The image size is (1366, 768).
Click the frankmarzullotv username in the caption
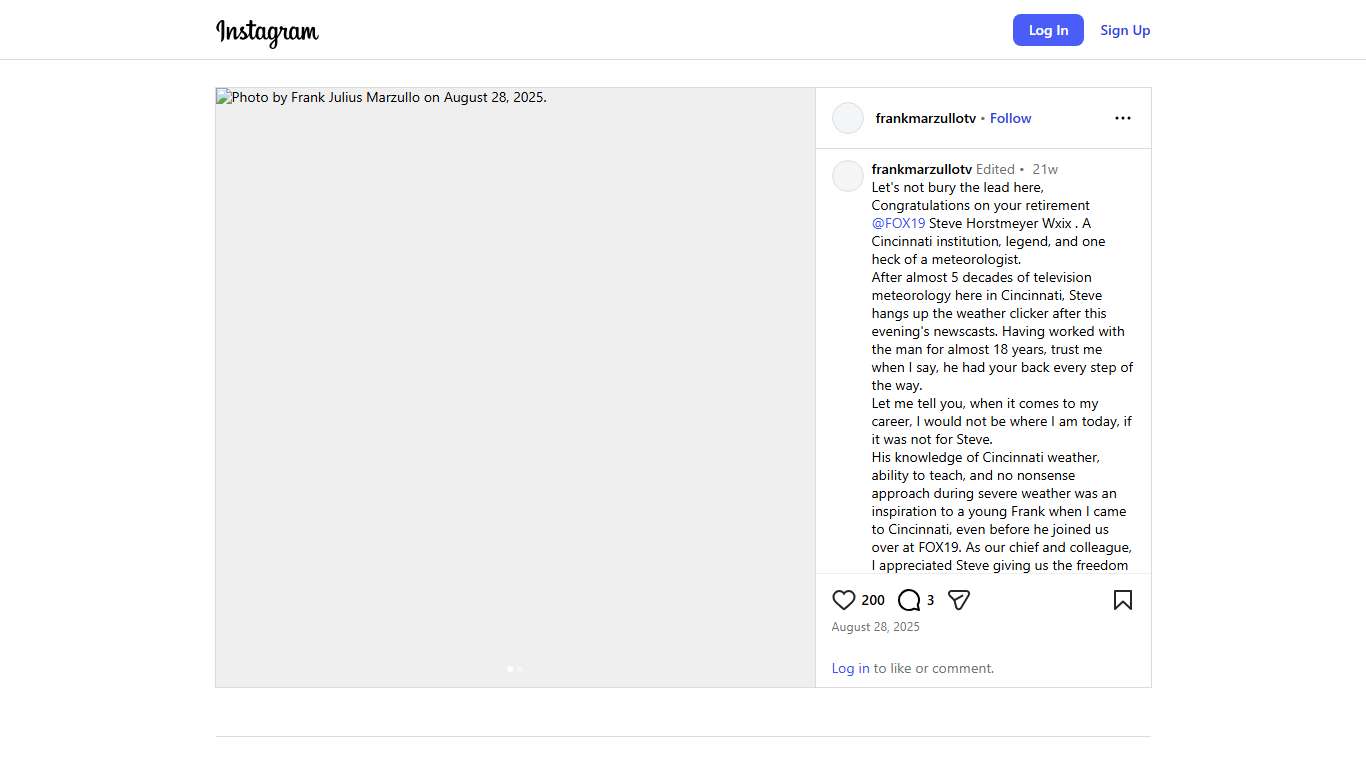coord(921,169)
